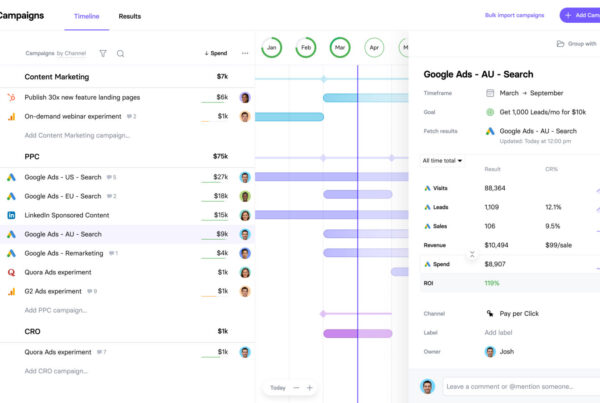Image resolution: width=600 pixels, height=403 pixels.
Task: Click Google Ads EU Search timeline bar
Action: point(358,194)
